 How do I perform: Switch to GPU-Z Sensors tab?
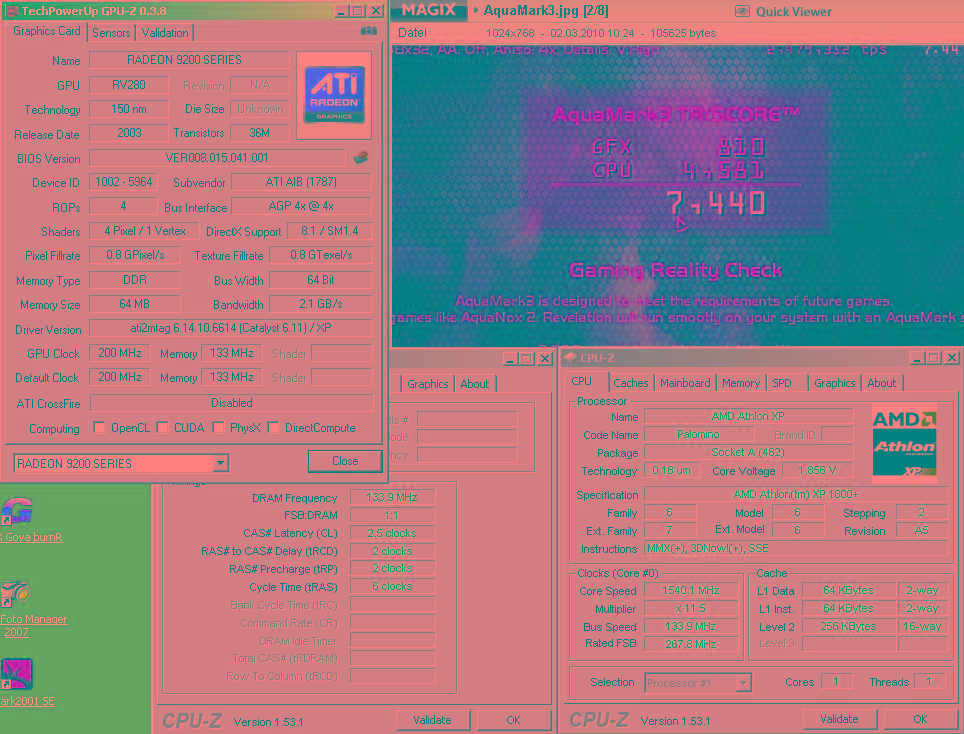pos(111,33)
